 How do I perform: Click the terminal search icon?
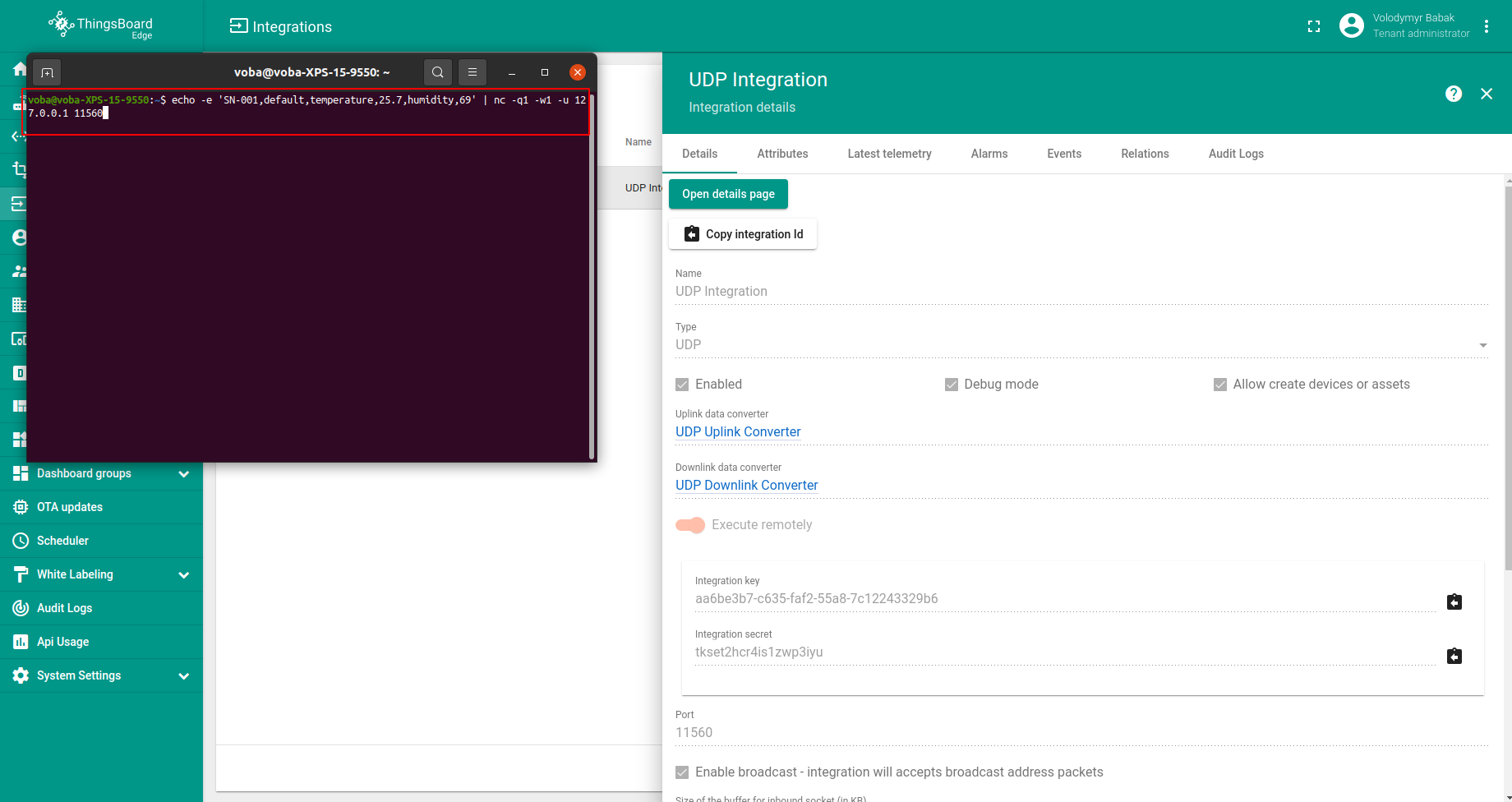(x=438, y=72)
